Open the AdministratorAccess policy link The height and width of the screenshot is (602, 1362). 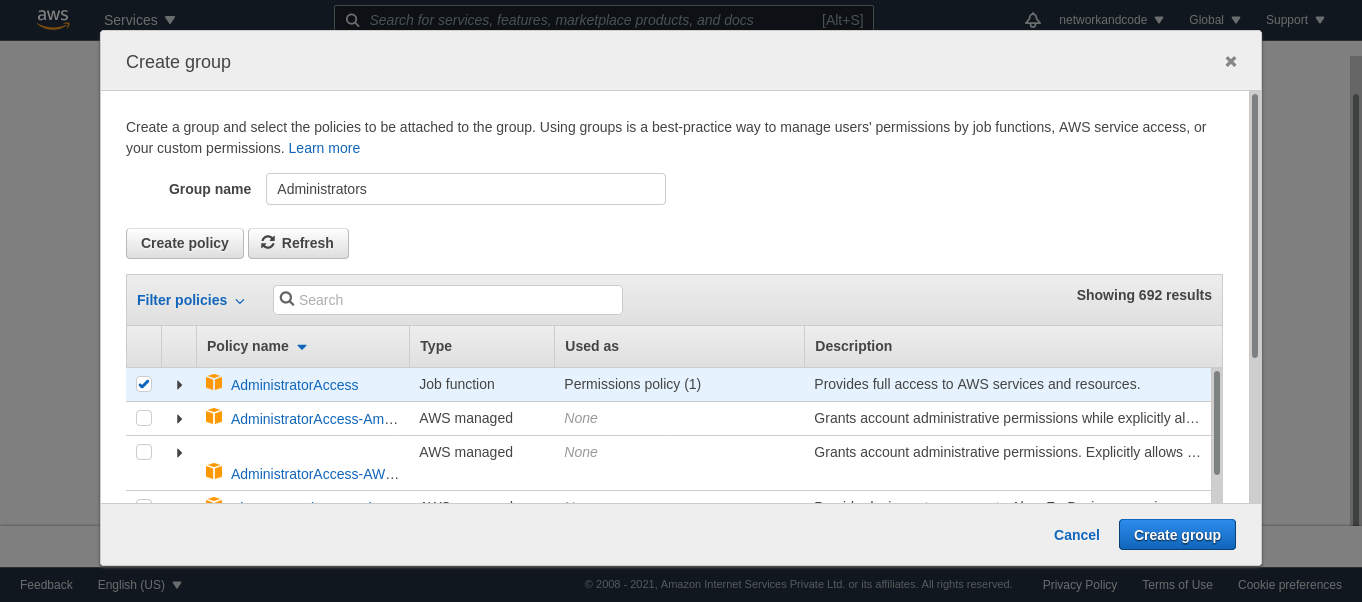point(294,385)
